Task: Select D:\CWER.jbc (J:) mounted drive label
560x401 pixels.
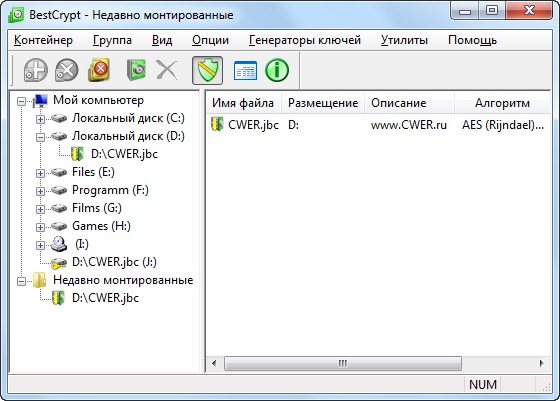Action: tap(114, 262)
